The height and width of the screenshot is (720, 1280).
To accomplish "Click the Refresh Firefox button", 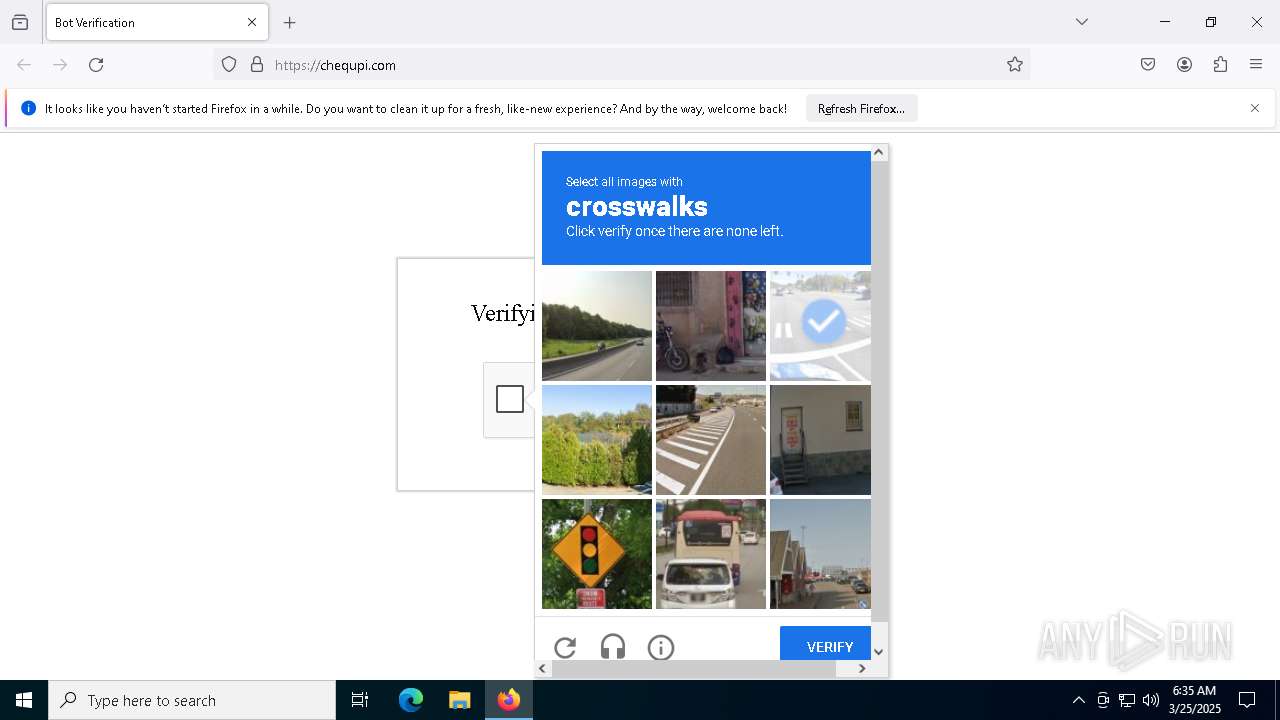I will tap(861, 108).
